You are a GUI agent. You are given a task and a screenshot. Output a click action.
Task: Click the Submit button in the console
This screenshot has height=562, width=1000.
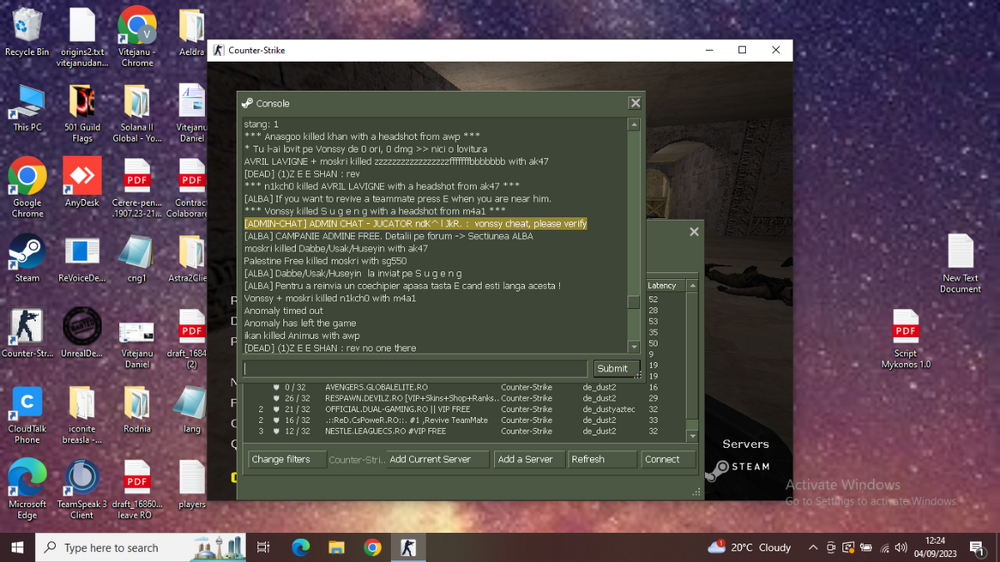612,368
